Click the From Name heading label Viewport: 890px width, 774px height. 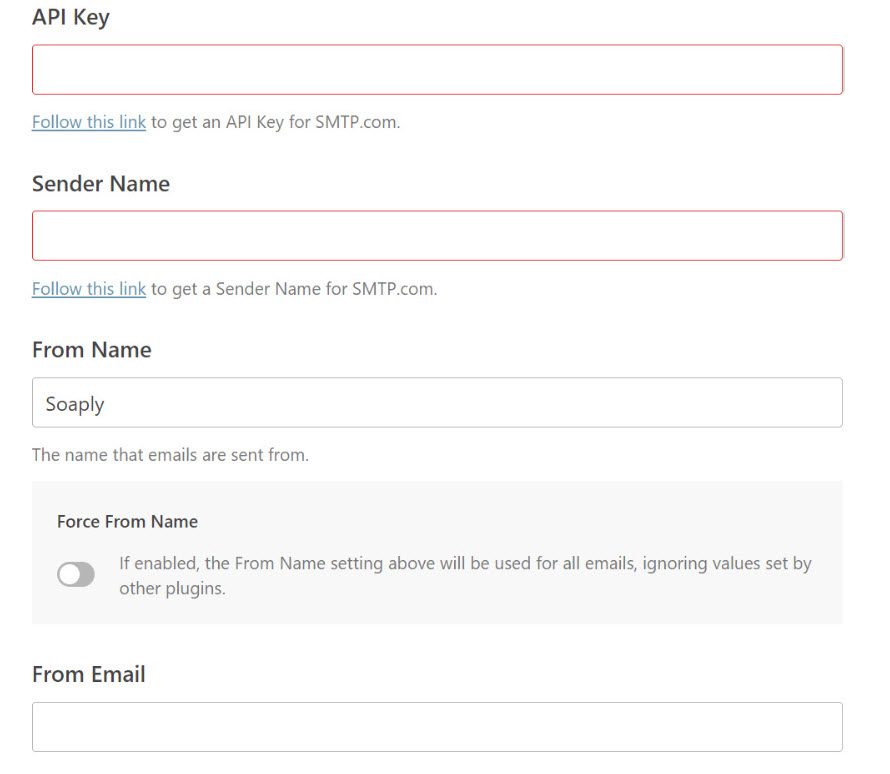coord(92,350)
